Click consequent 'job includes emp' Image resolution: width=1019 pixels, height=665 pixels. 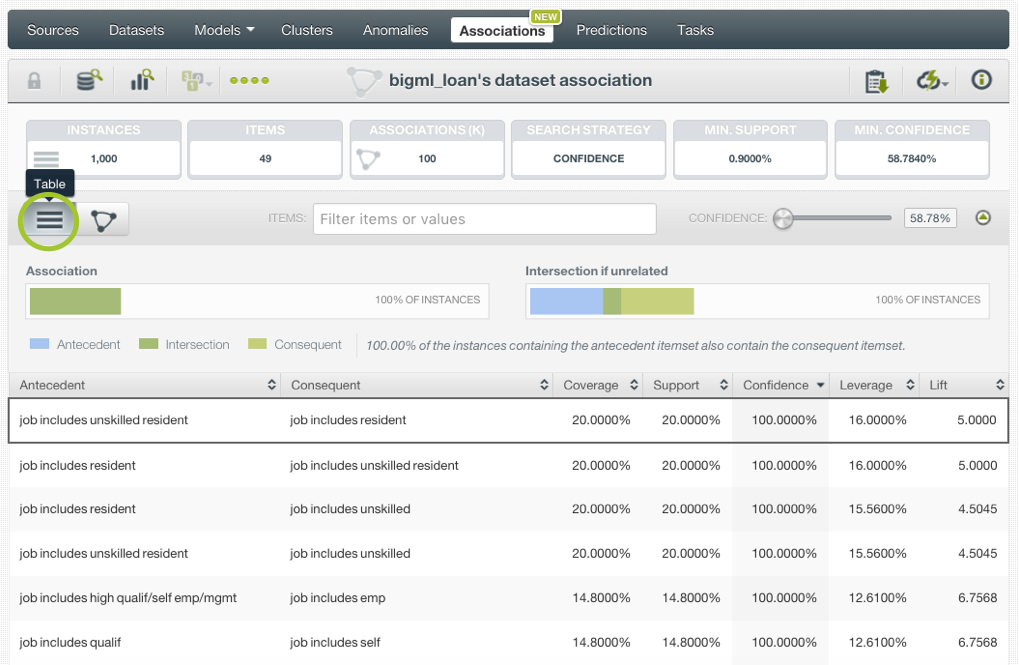338,598
